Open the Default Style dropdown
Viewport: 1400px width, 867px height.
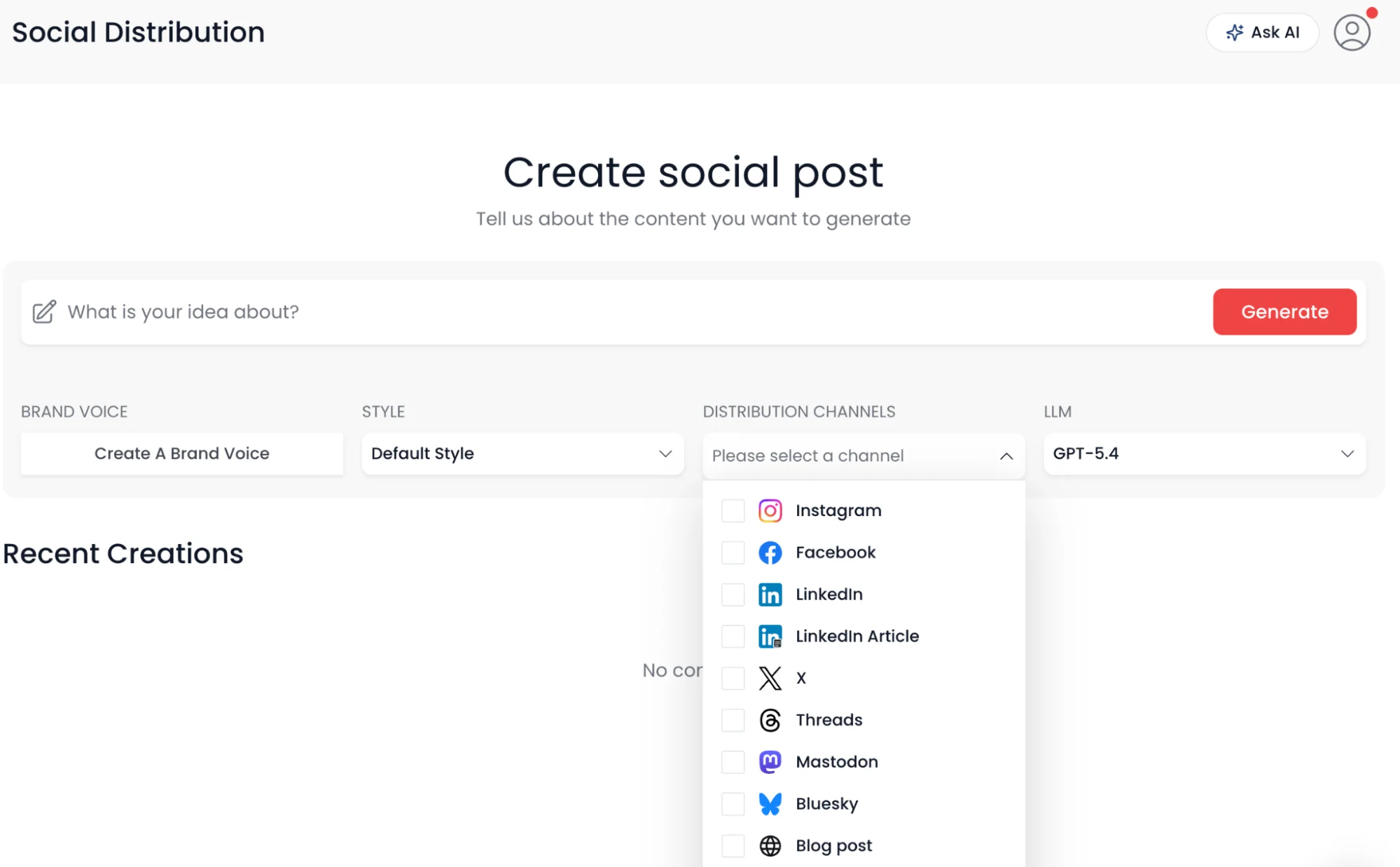pyautogui.click(x=522, y=454)
